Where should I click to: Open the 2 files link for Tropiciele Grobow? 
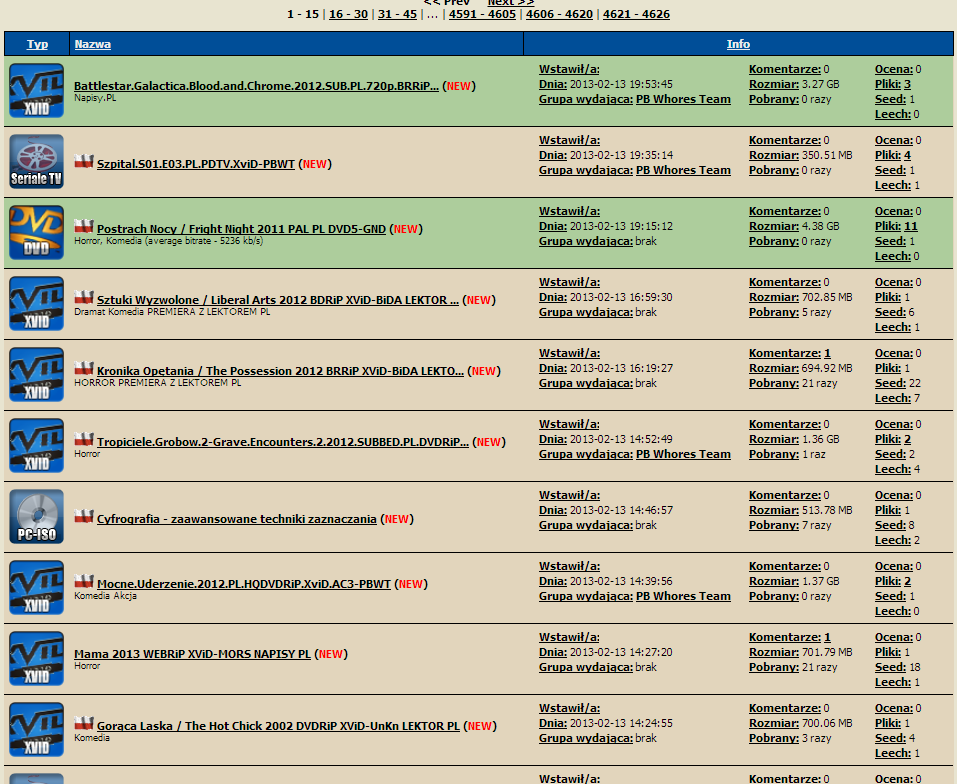[x=908, y=439]
